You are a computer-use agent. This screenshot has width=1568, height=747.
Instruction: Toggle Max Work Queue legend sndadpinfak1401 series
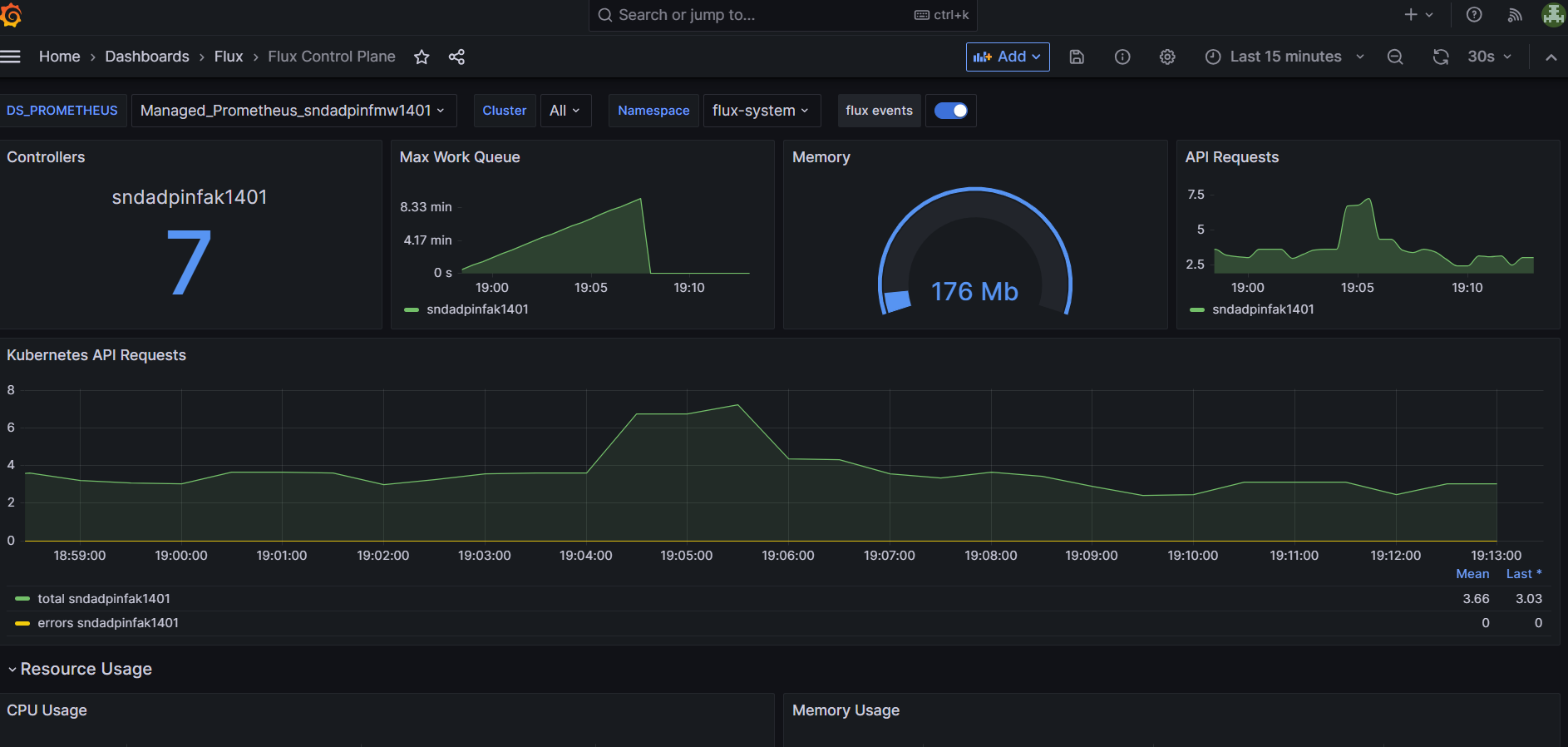pos(477,309)
